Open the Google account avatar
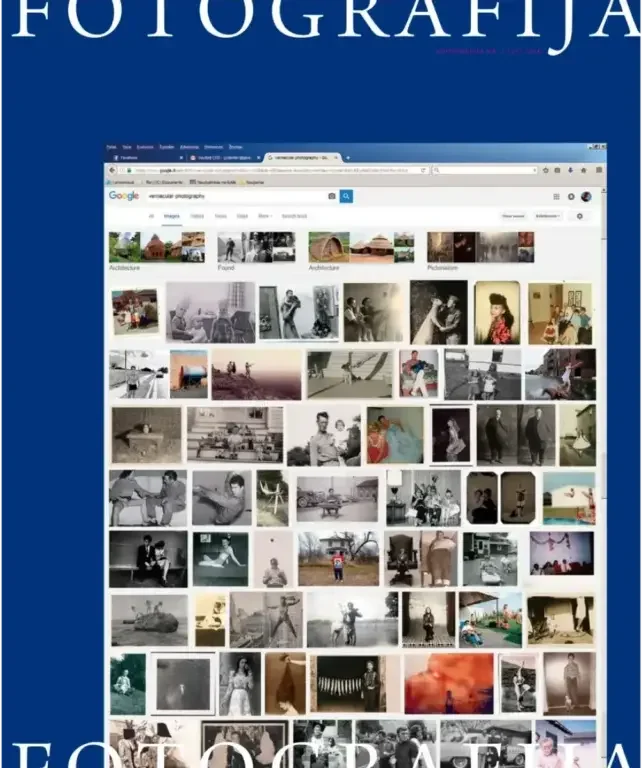Screen dimensions: 642x768 pyautogui.click(x=586, y=196)
